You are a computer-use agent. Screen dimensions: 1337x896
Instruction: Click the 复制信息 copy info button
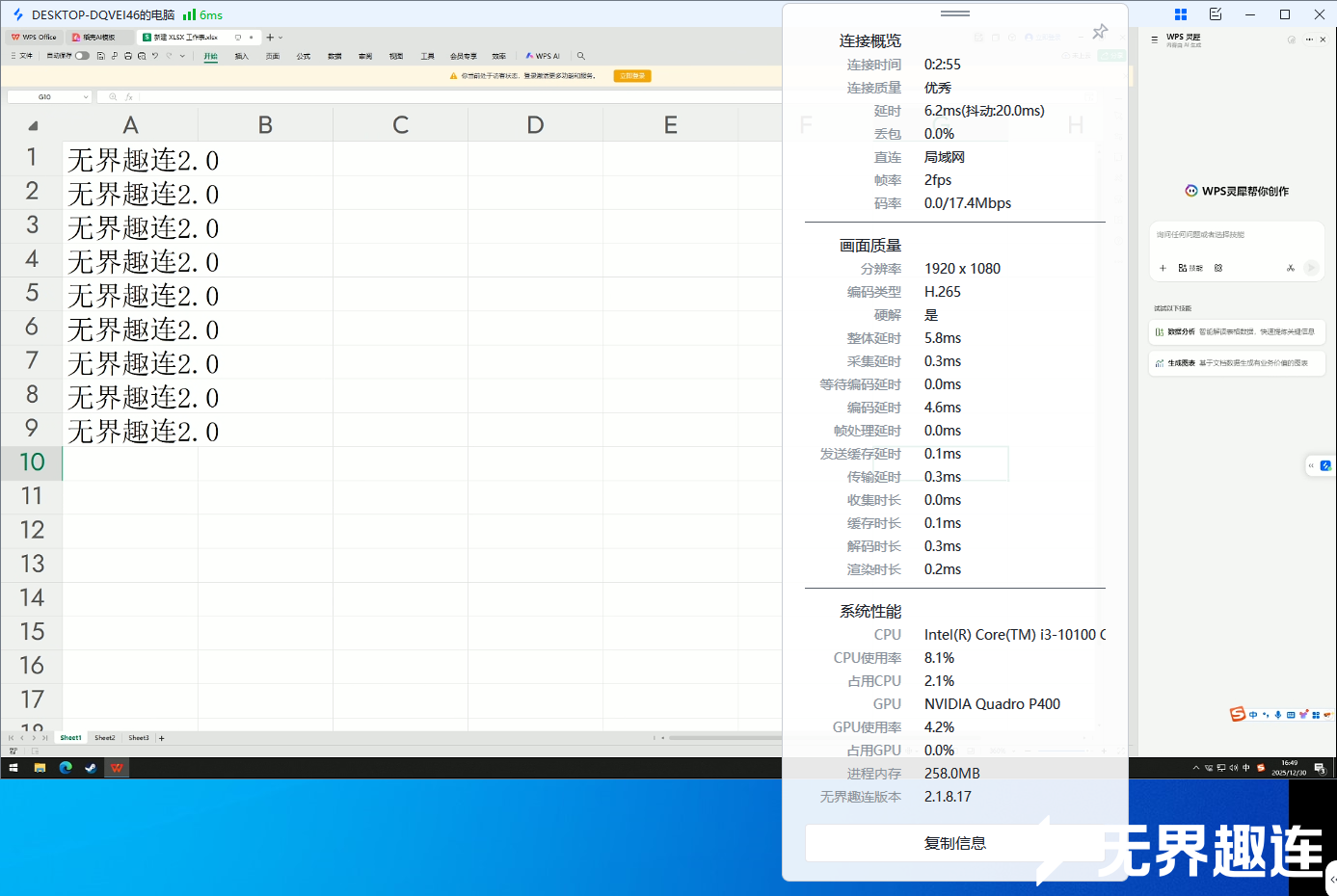click(955, 843)
